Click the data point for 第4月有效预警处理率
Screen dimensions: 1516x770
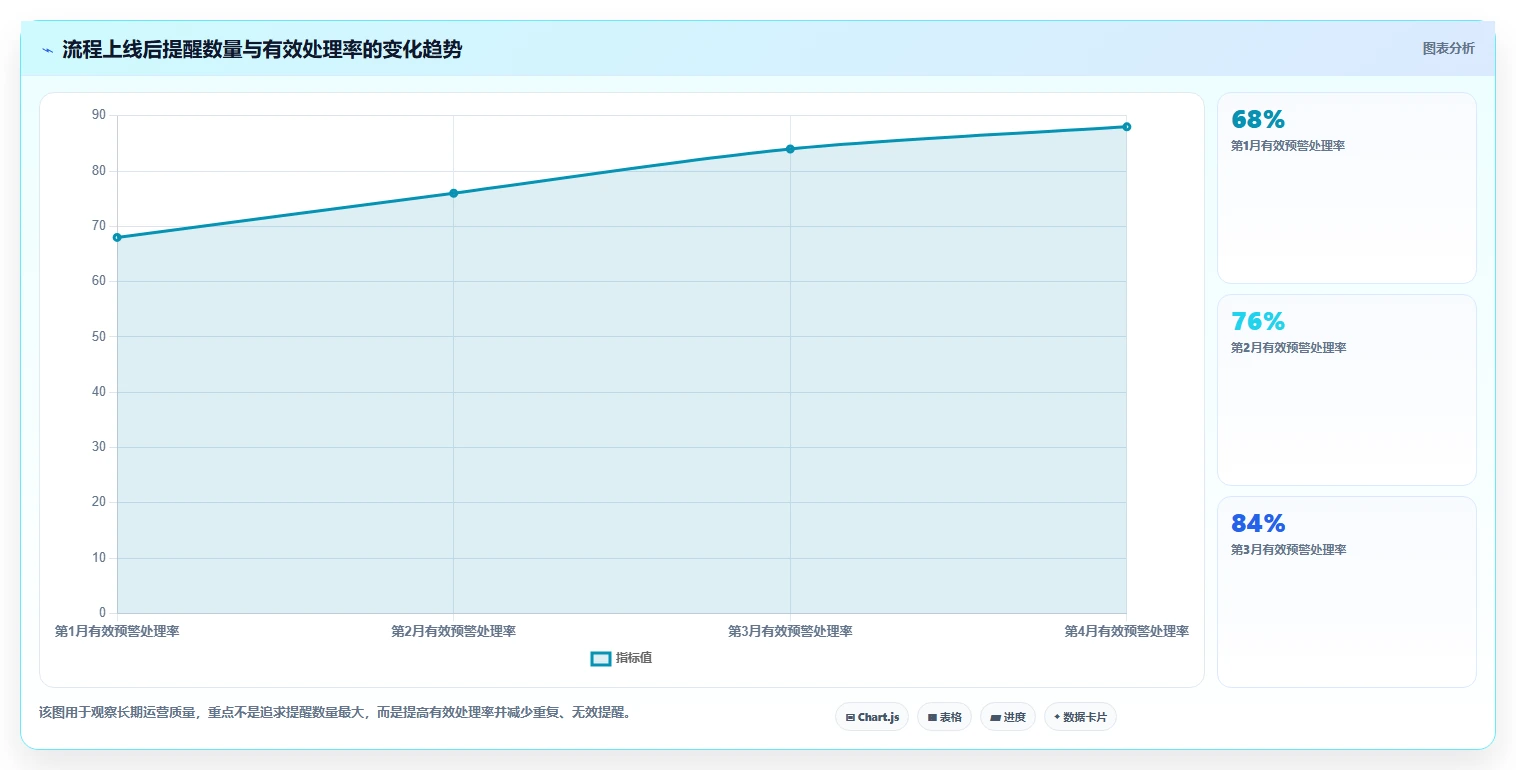click(1126, 127)
